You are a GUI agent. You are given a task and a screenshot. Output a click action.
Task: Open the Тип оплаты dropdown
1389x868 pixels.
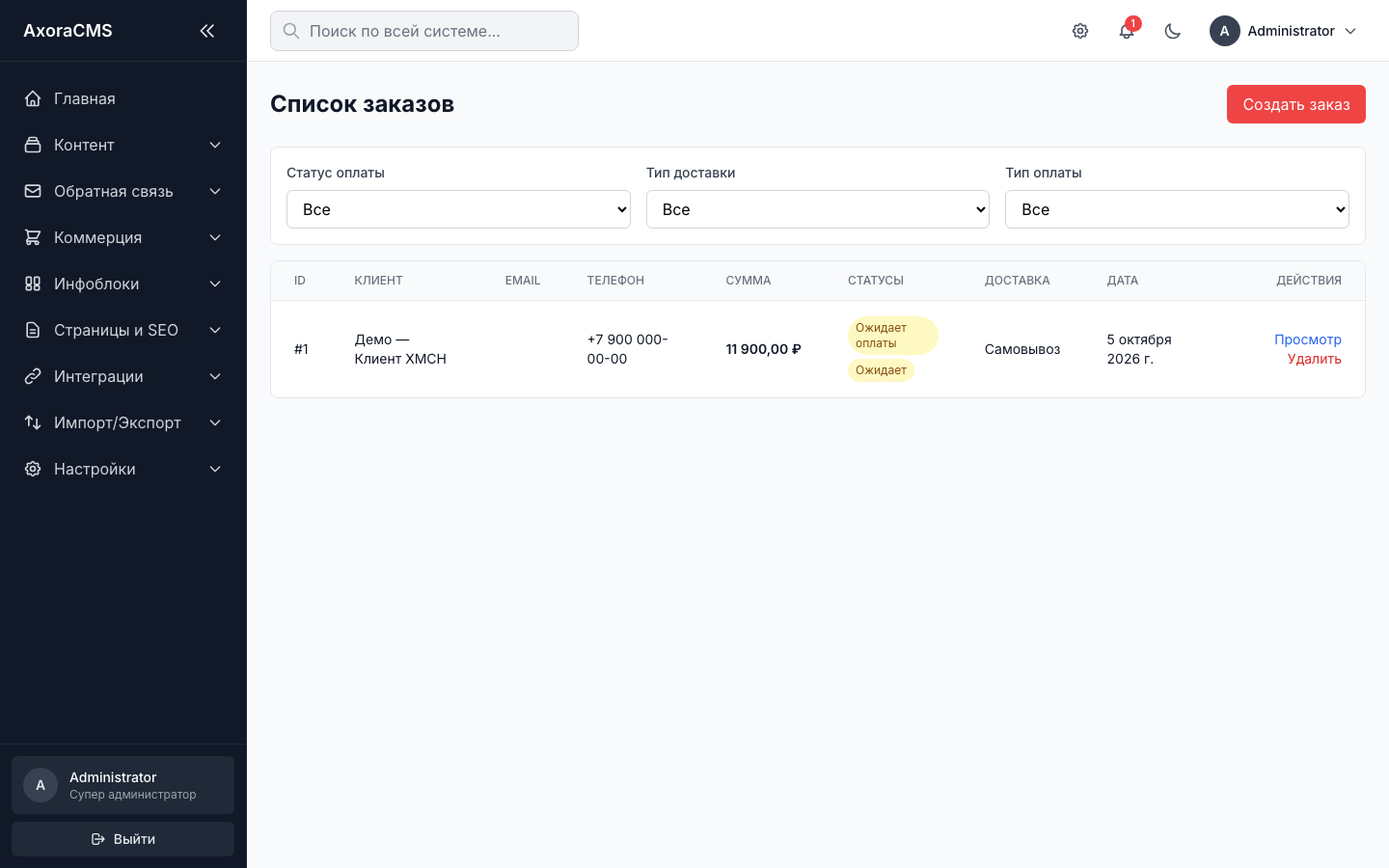pyautogui.click(x=1177, y=209)
